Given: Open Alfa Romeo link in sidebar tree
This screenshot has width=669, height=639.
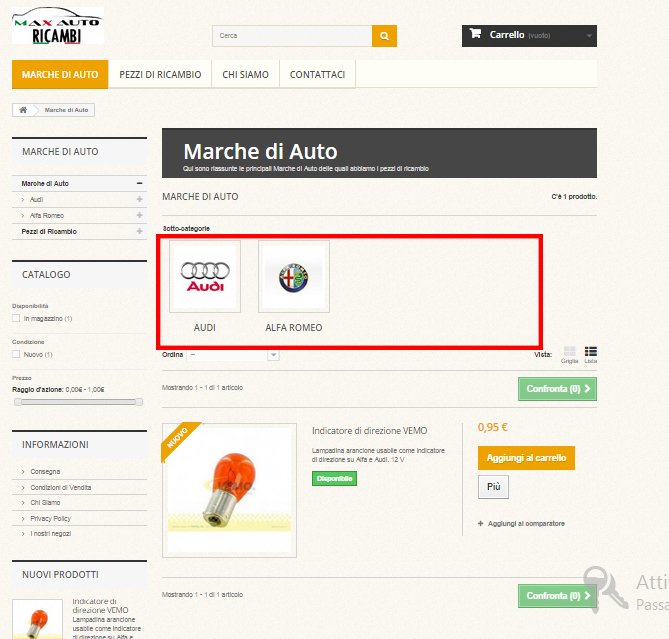Looking at the screenshot, I should (x=47, y=215).
